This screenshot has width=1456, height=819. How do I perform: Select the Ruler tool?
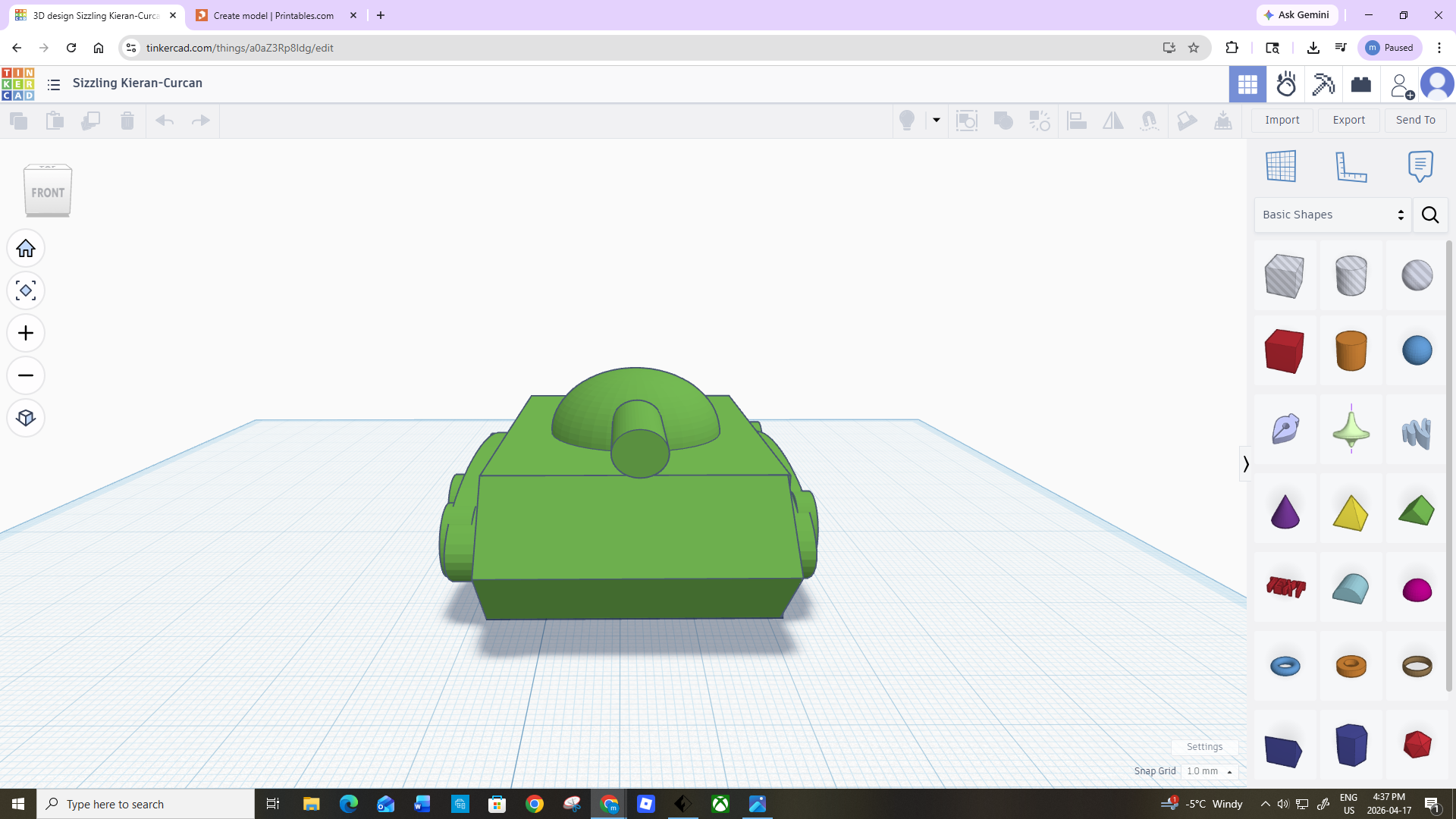point(1351,166)
